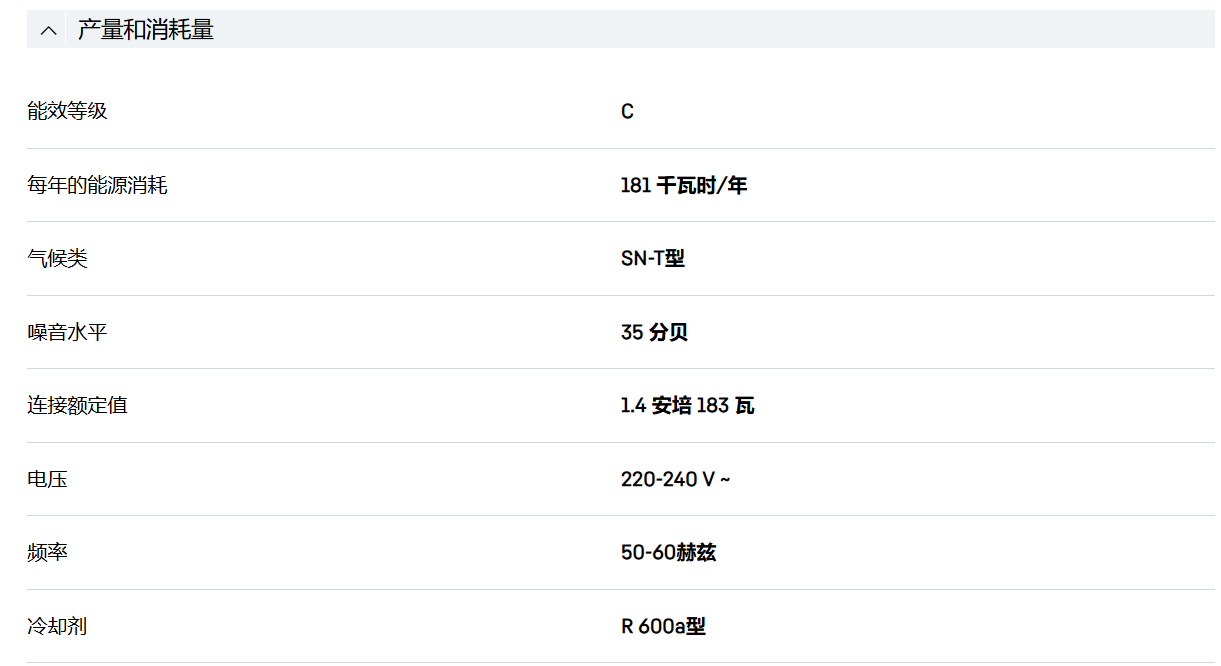Click the 频率 label

tap(47, 552)
